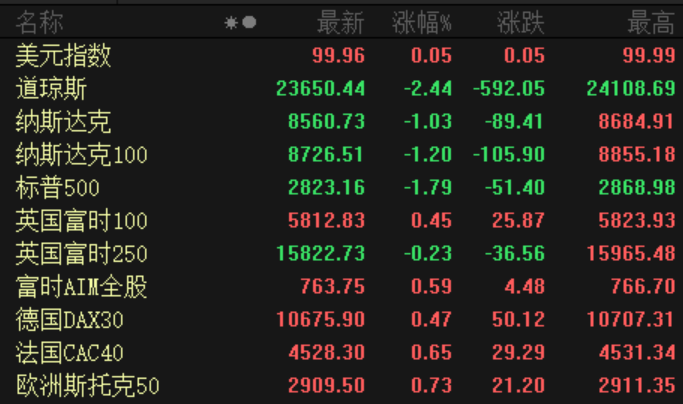Viewport: 683px width, 404px height.
Task: Sort by the 涨跌 column header
Action: click(x=521, y=23)
